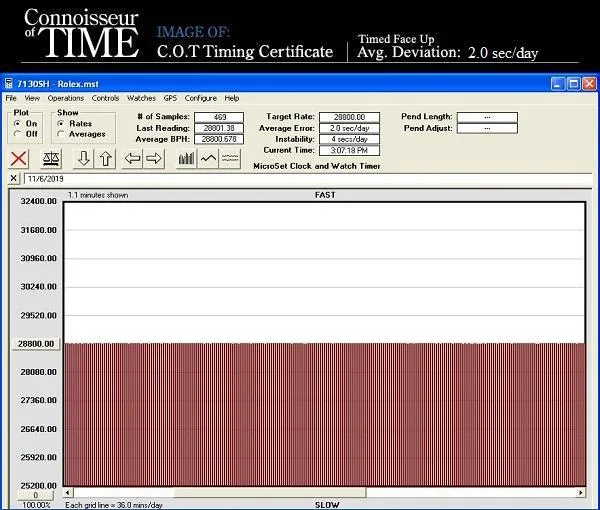The image size is (600, 510).
Task: Click the Current Time field
Action: pos(349,150)
